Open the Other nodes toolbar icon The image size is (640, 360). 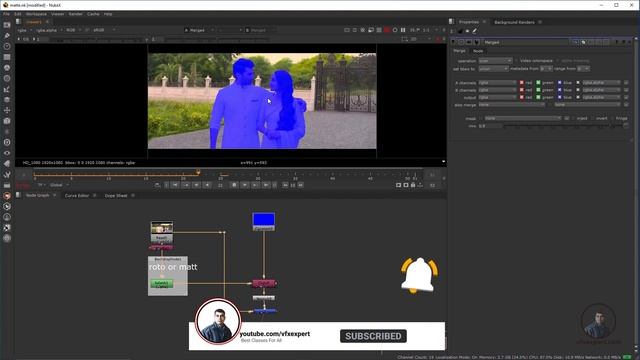(x=7, y=185)
